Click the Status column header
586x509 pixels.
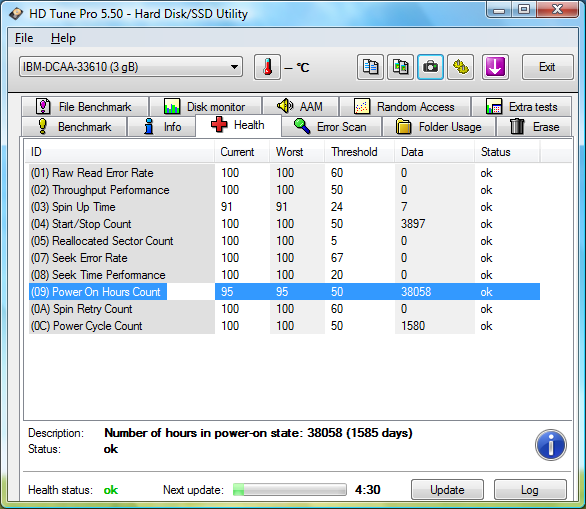tap(507, 152)
